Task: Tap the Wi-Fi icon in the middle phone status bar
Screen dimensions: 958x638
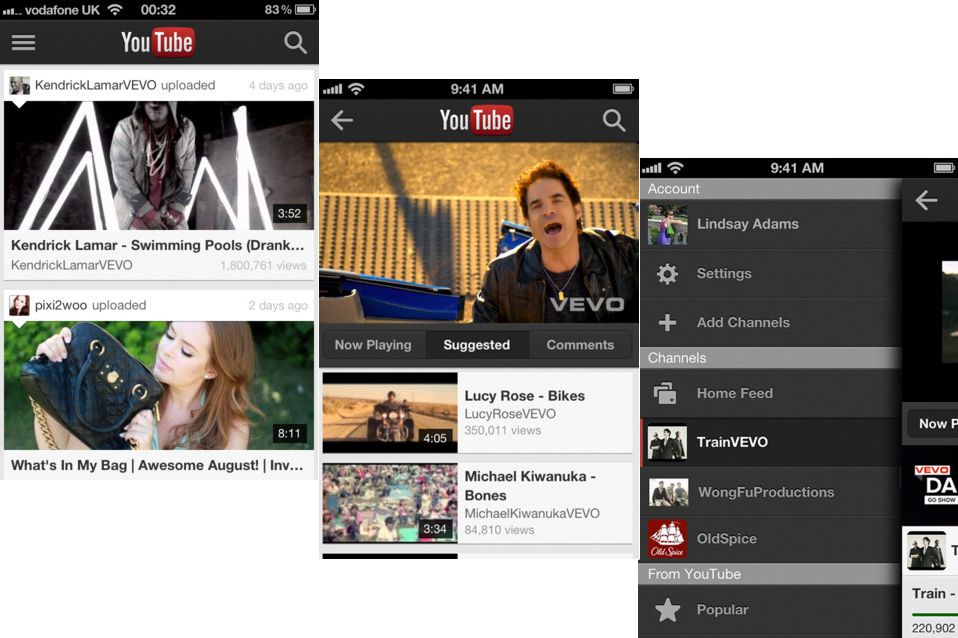Action: (356, 89)
